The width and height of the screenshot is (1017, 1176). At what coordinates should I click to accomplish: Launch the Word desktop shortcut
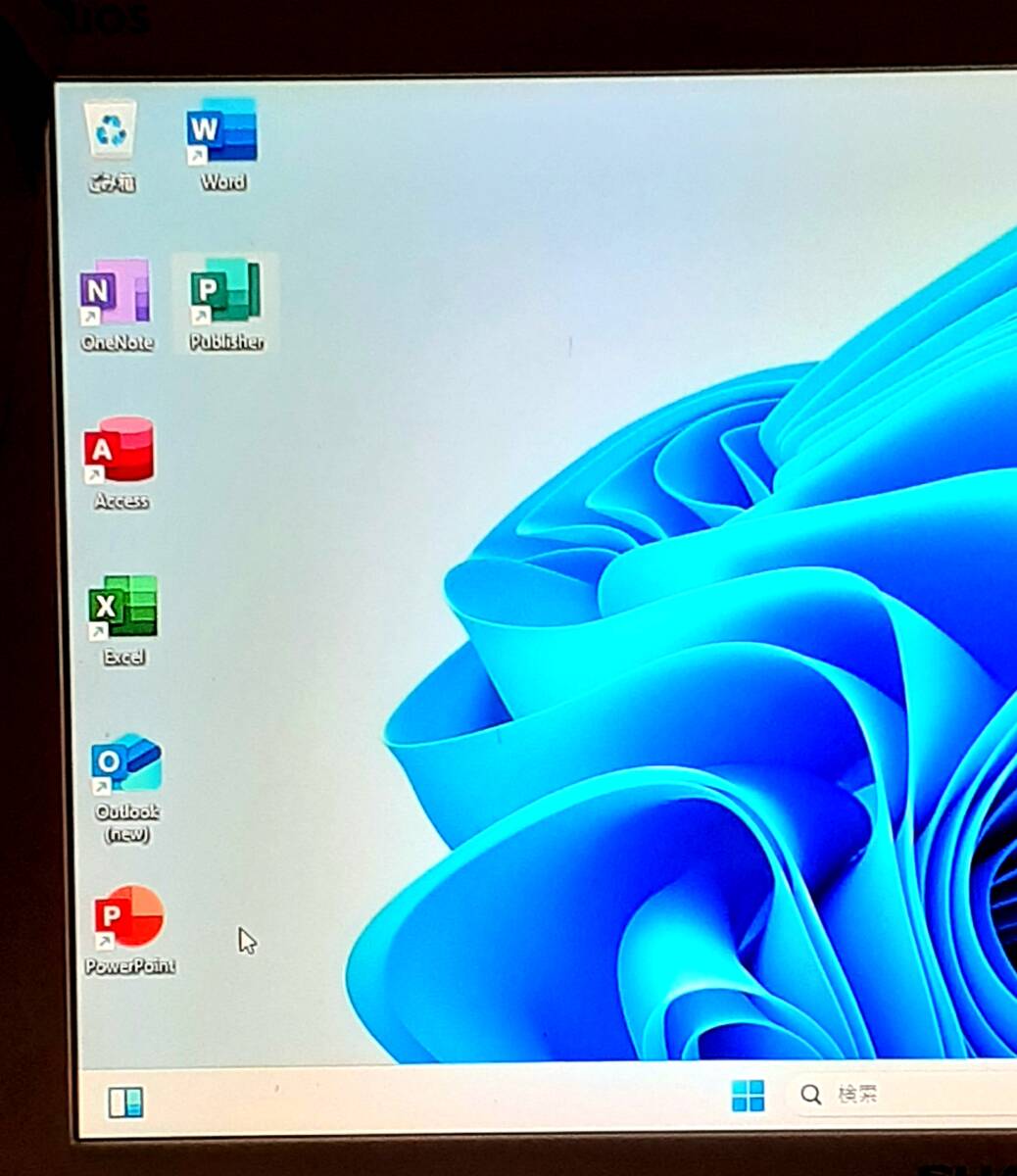pos(222,144)
